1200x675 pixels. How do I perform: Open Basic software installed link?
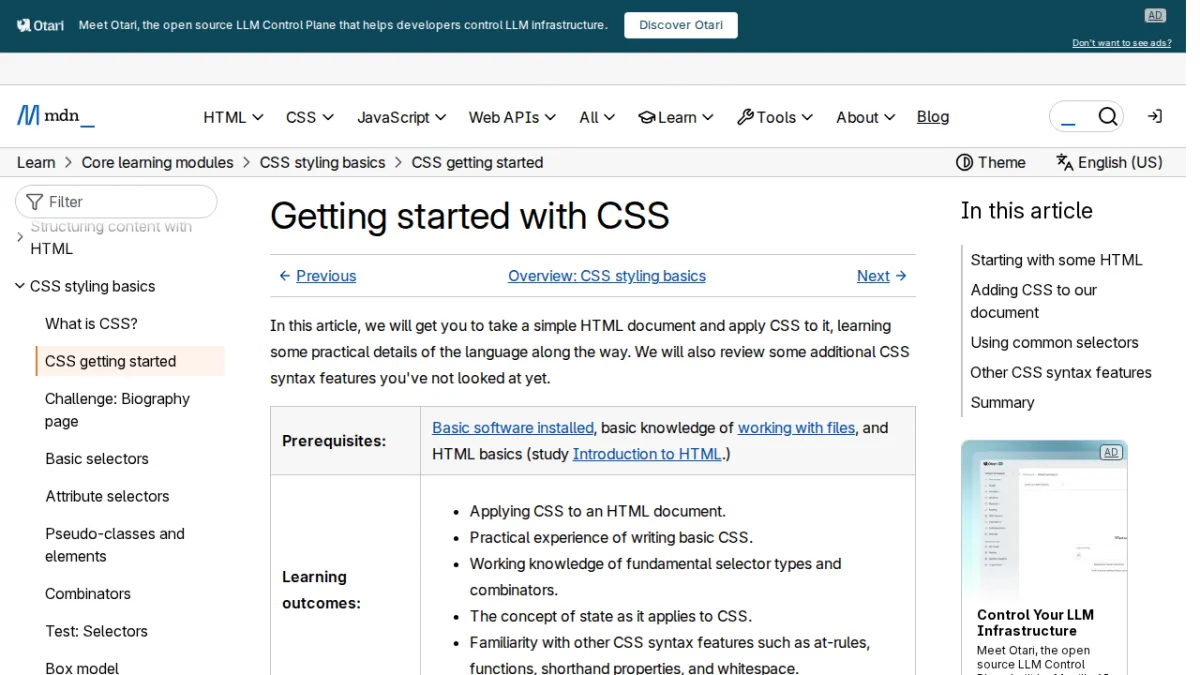513,428
